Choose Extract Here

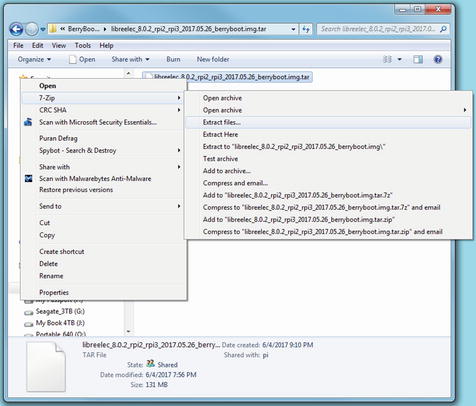(328, 135)
